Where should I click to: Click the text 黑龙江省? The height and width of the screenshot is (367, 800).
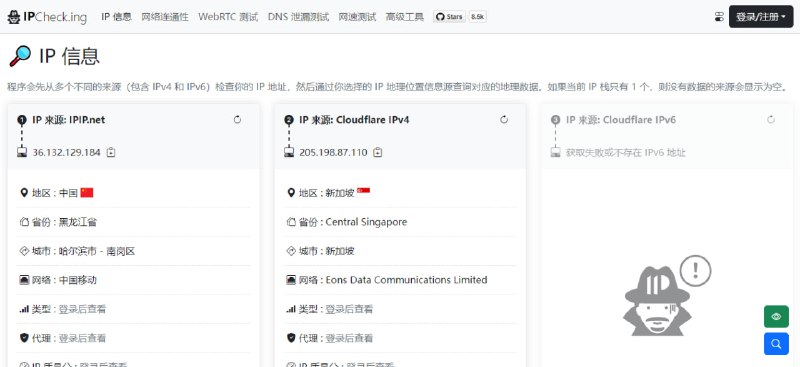click(x=78, y=222)
